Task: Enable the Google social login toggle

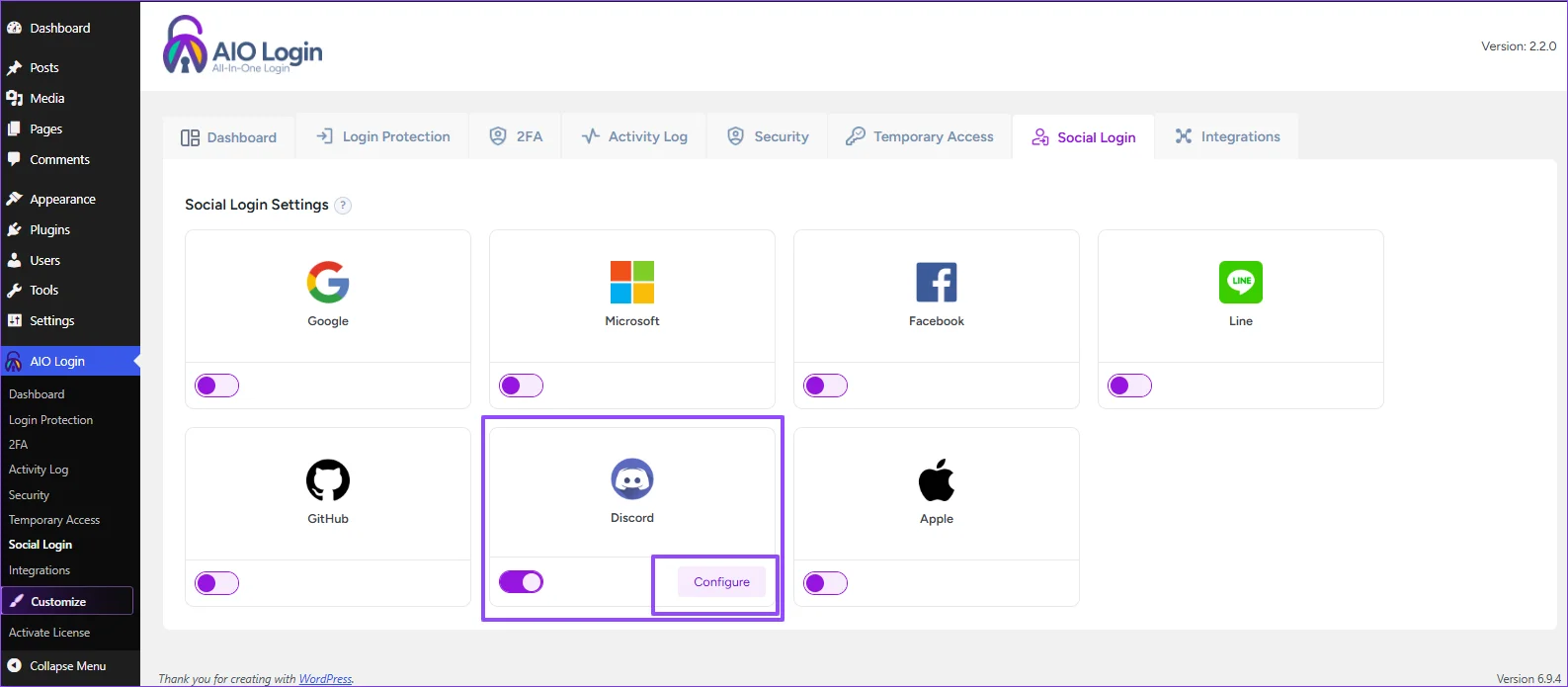Action: (217, 386)
